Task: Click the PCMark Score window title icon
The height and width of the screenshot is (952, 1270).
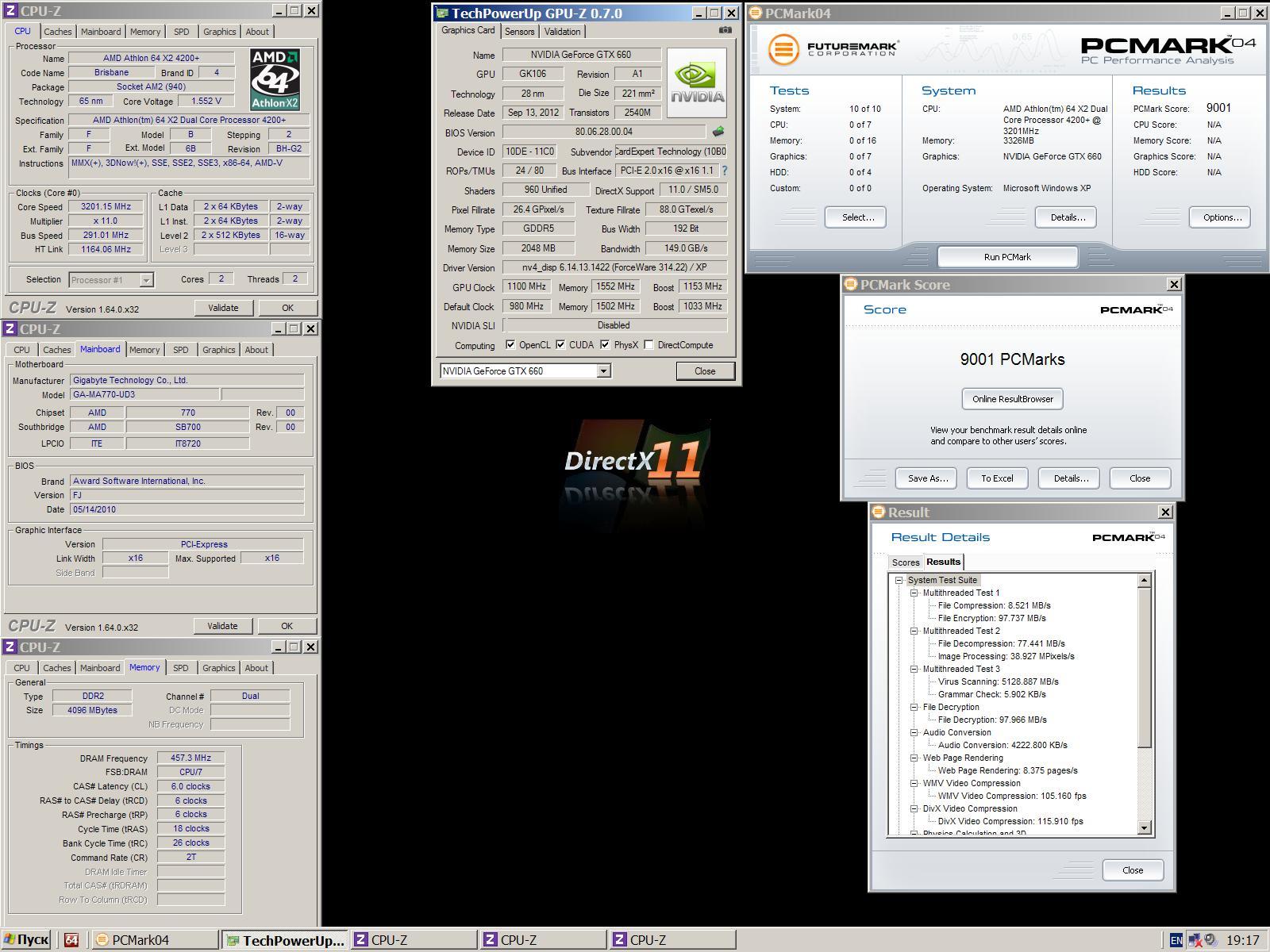Action: click(851, 284)
